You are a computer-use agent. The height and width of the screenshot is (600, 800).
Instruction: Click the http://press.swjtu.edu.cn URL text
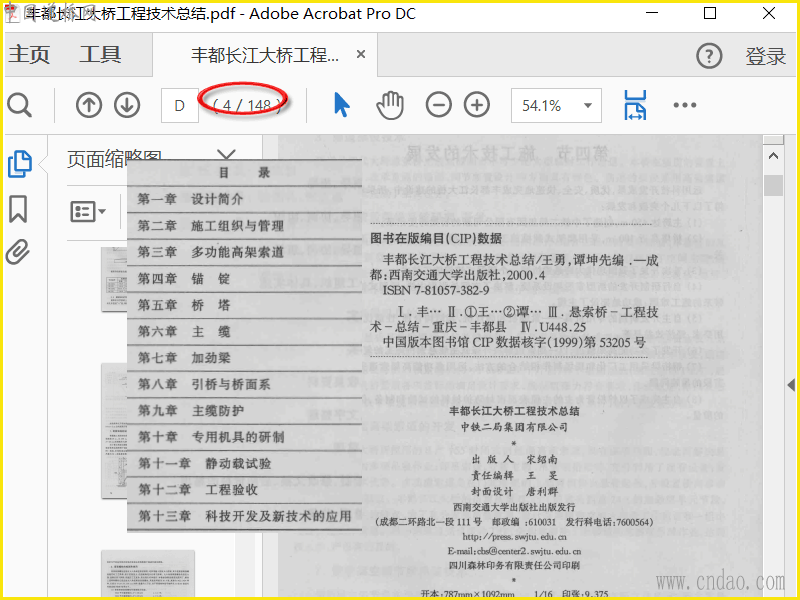pyautogui.click(x=514, y=537)
